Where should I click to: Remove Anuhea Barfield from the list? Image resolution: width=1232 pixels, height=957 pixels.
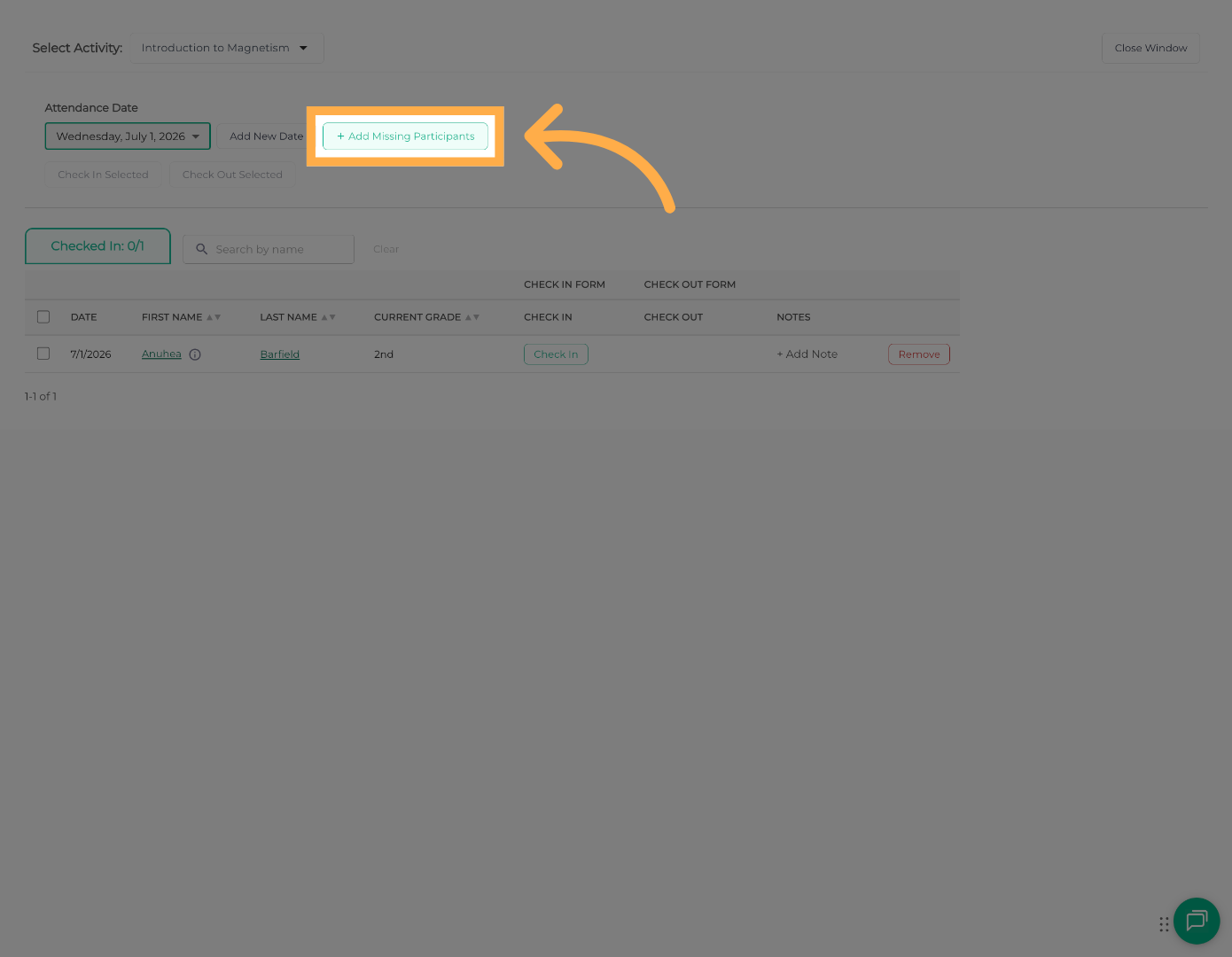click(x=919, y=354)
